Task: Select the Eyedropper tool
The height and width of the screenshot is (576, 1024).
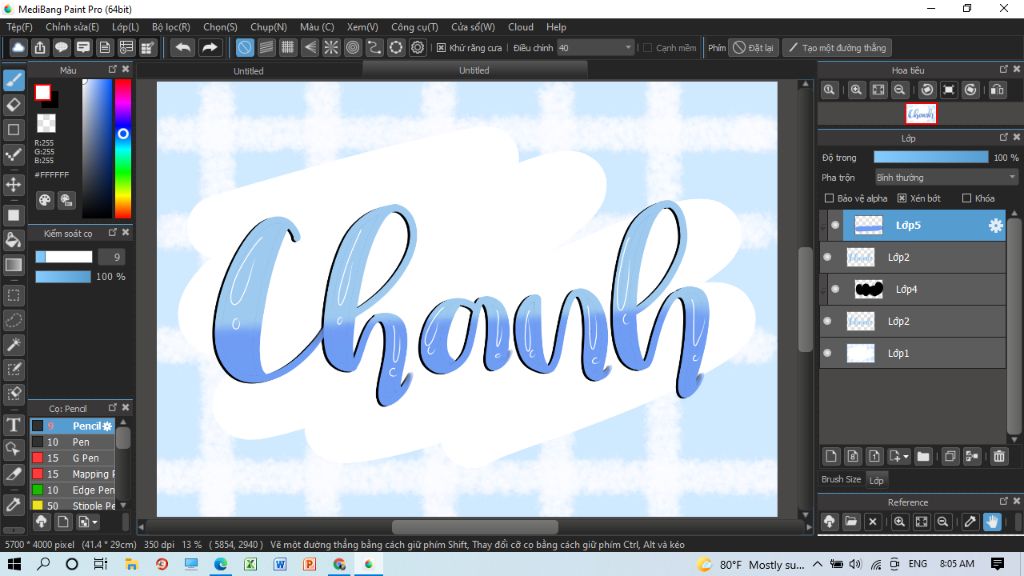Action: click(14, 504)
